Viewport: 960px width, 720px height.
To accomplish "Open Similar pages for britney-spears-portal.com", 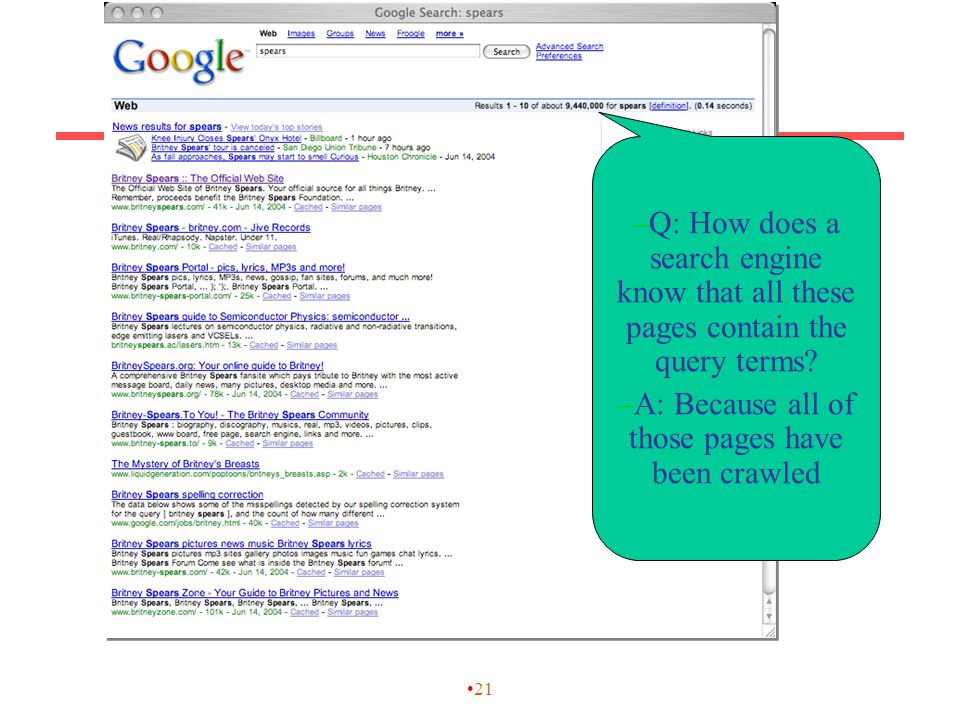I will (x=324, y=296).
